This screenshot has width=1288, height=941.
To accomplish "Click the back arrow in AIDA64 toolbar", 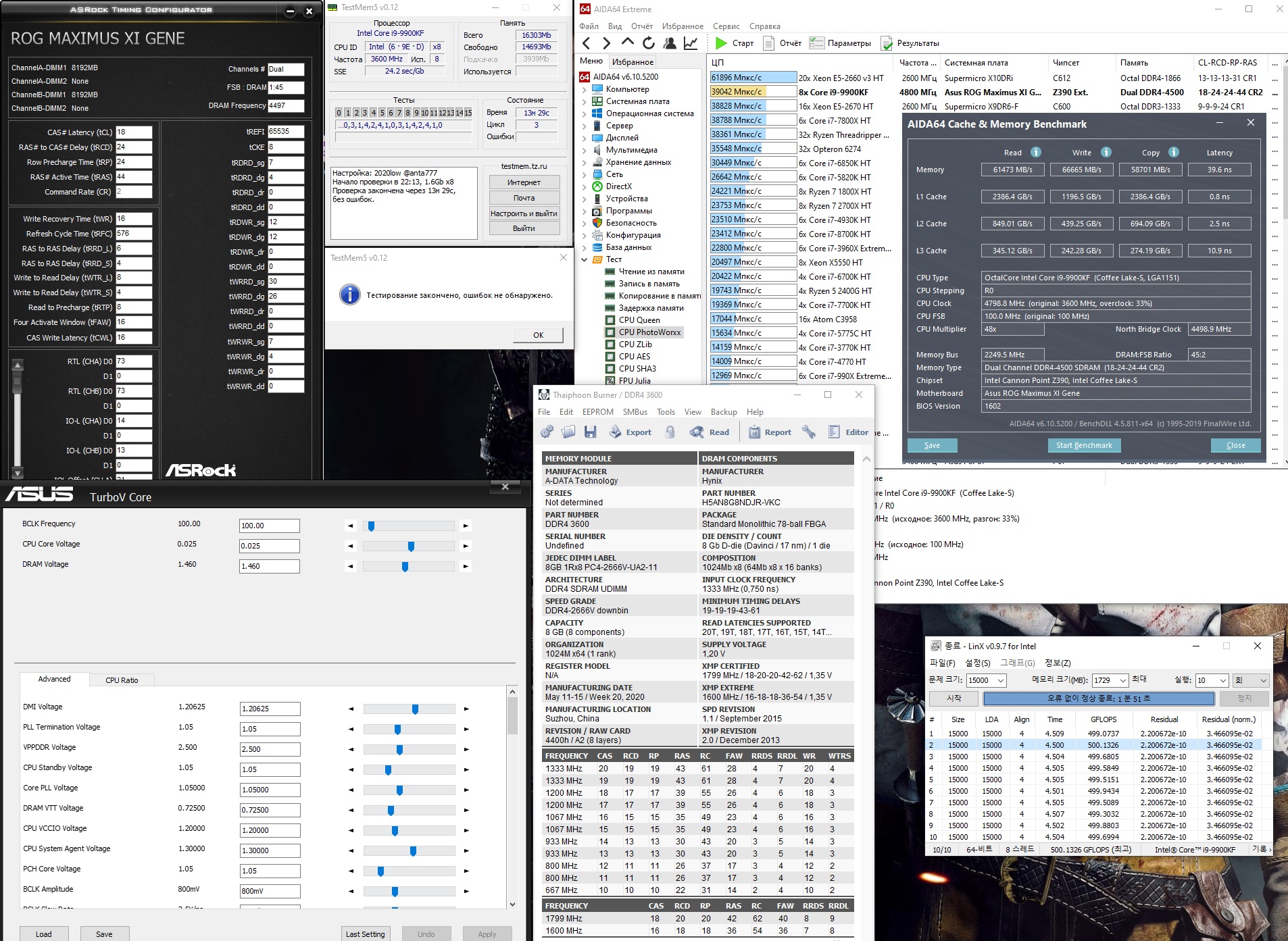I will [586, 43].
